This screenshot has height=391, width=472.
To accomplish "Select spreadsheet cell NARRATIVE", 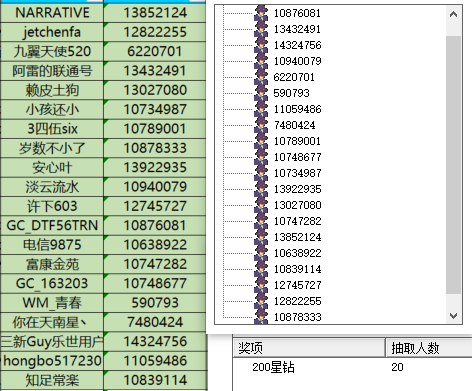I will click(x=52, y=13).
